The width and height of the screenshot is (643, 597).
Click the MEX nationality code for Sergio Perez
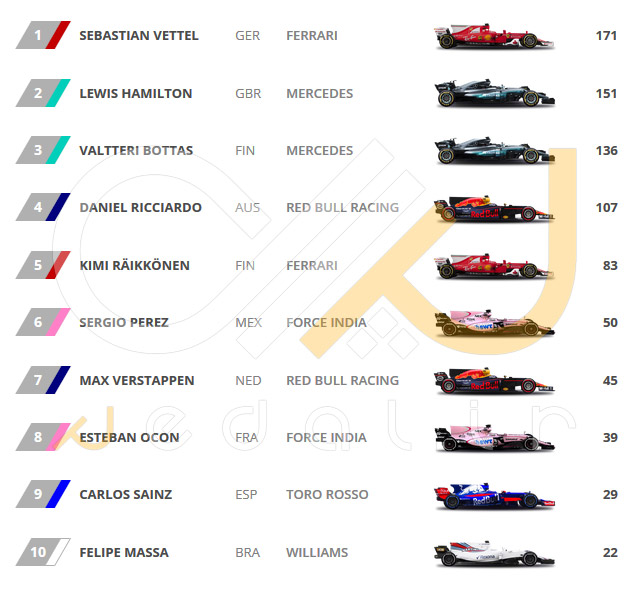(249, 323)
